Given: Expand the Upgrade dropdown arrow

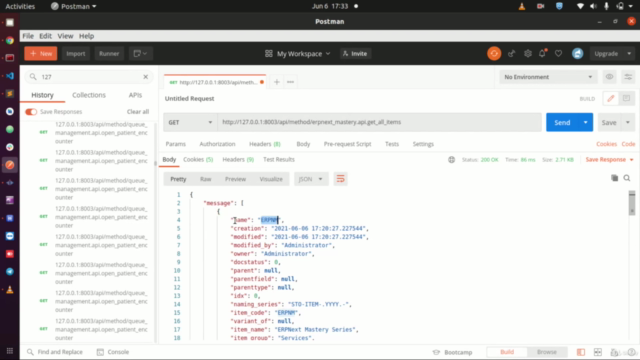Looking at the screenshot, I should click(x=629, y=53).
